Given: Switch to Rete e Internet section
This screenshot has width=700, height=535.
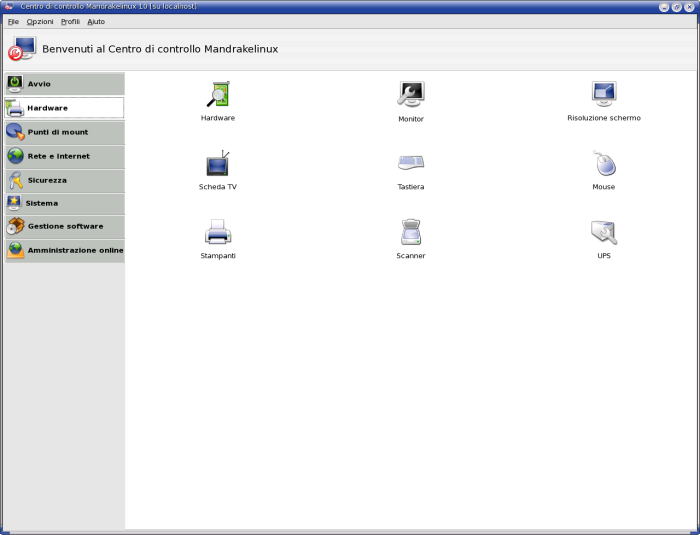Looking at the screenshot, I should tap(64, 156).
